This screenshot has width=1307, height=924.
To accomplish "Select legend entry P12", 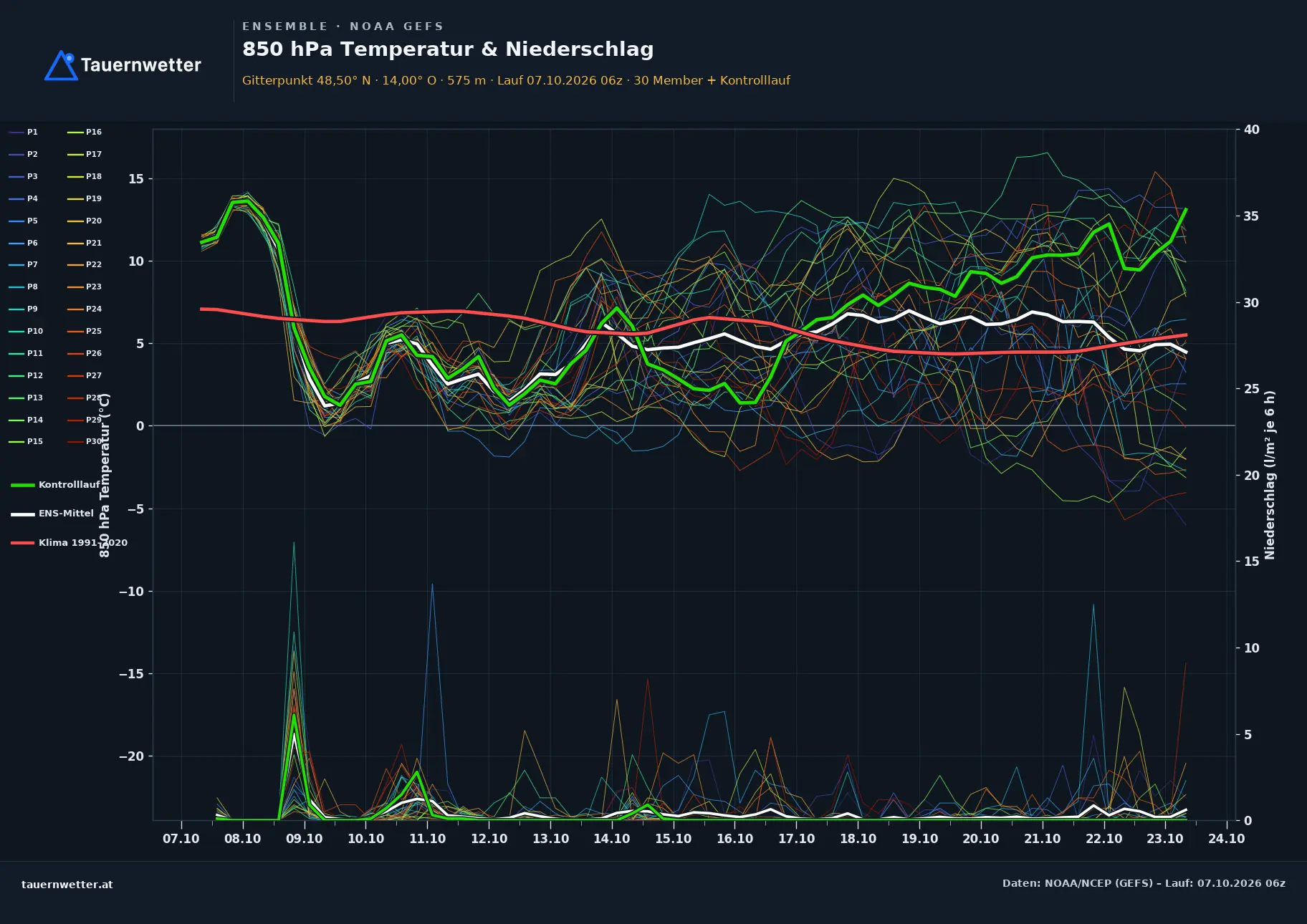I will pos(26,376).
